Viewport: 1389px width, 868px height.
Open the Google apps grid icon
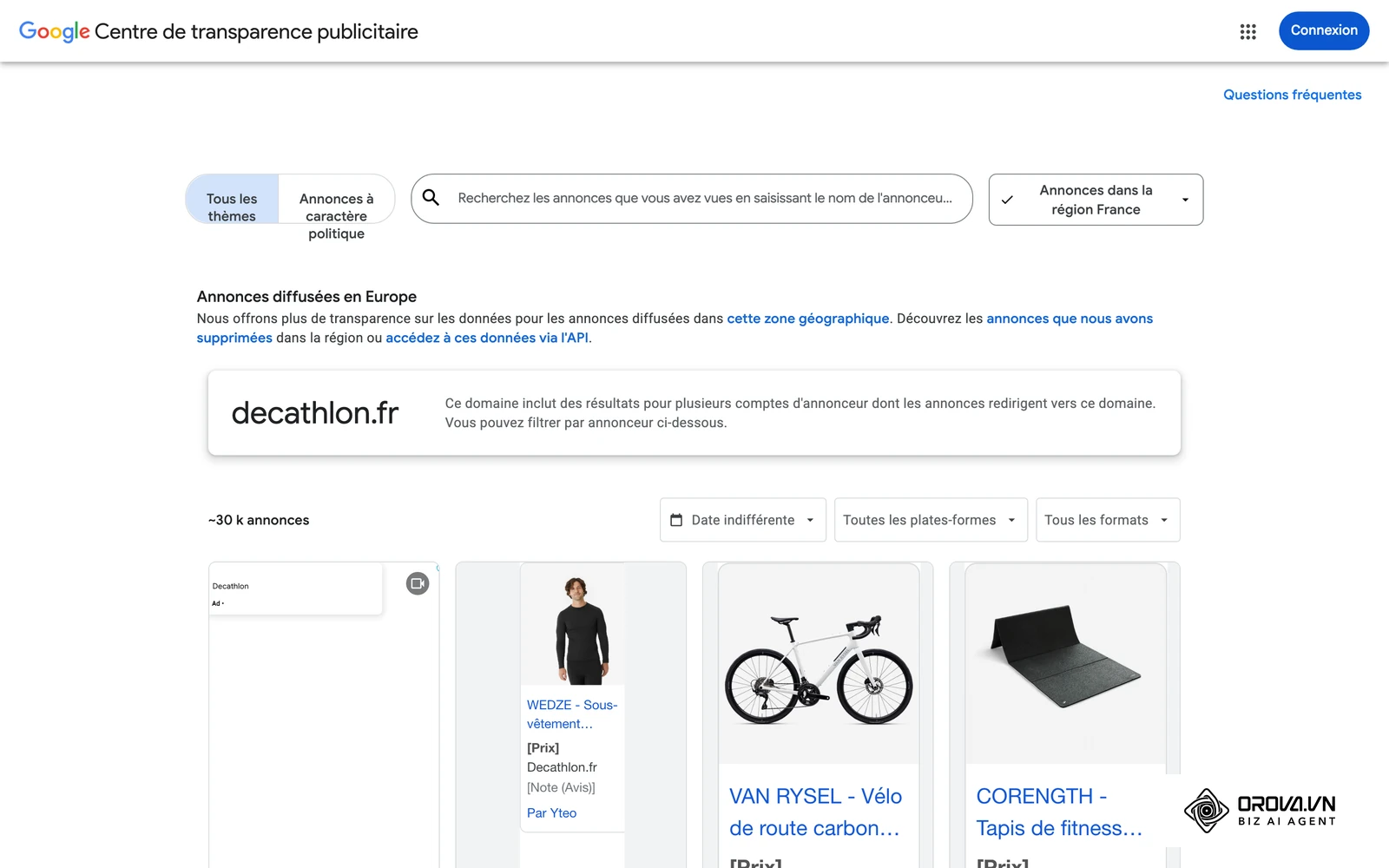click(1247, 31)
